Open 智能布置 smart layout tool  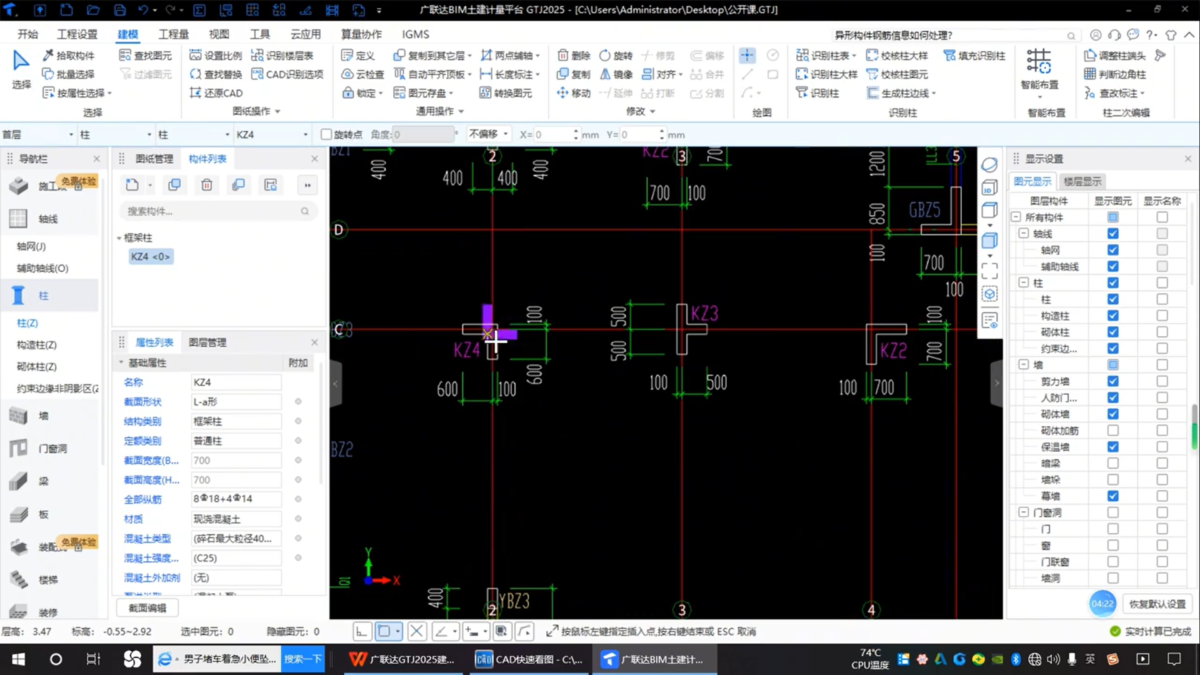pos(1038,70)
